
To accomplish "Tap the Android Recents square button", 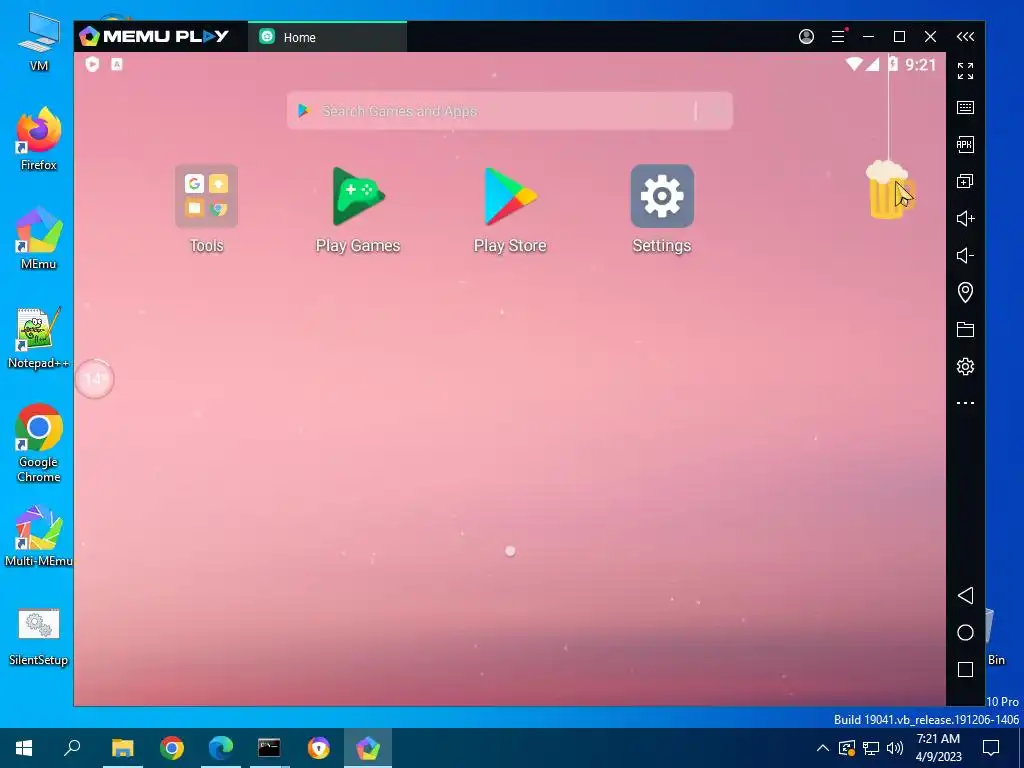I will tap(965, 669).
